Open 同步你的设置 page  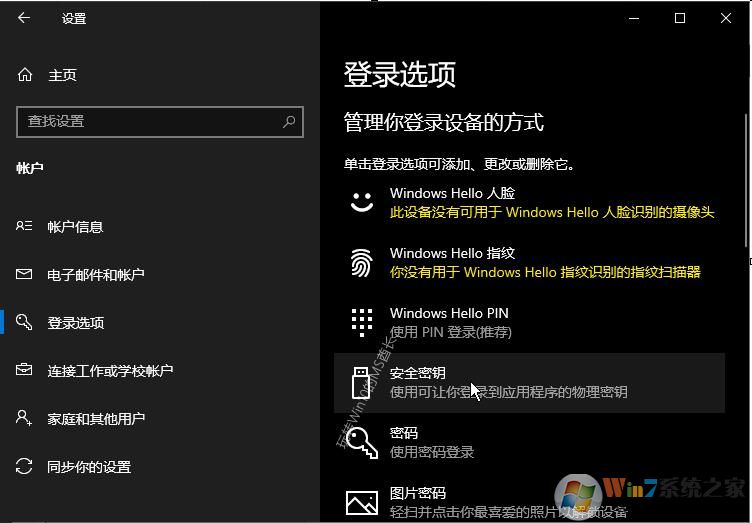(x=89, y=466)
